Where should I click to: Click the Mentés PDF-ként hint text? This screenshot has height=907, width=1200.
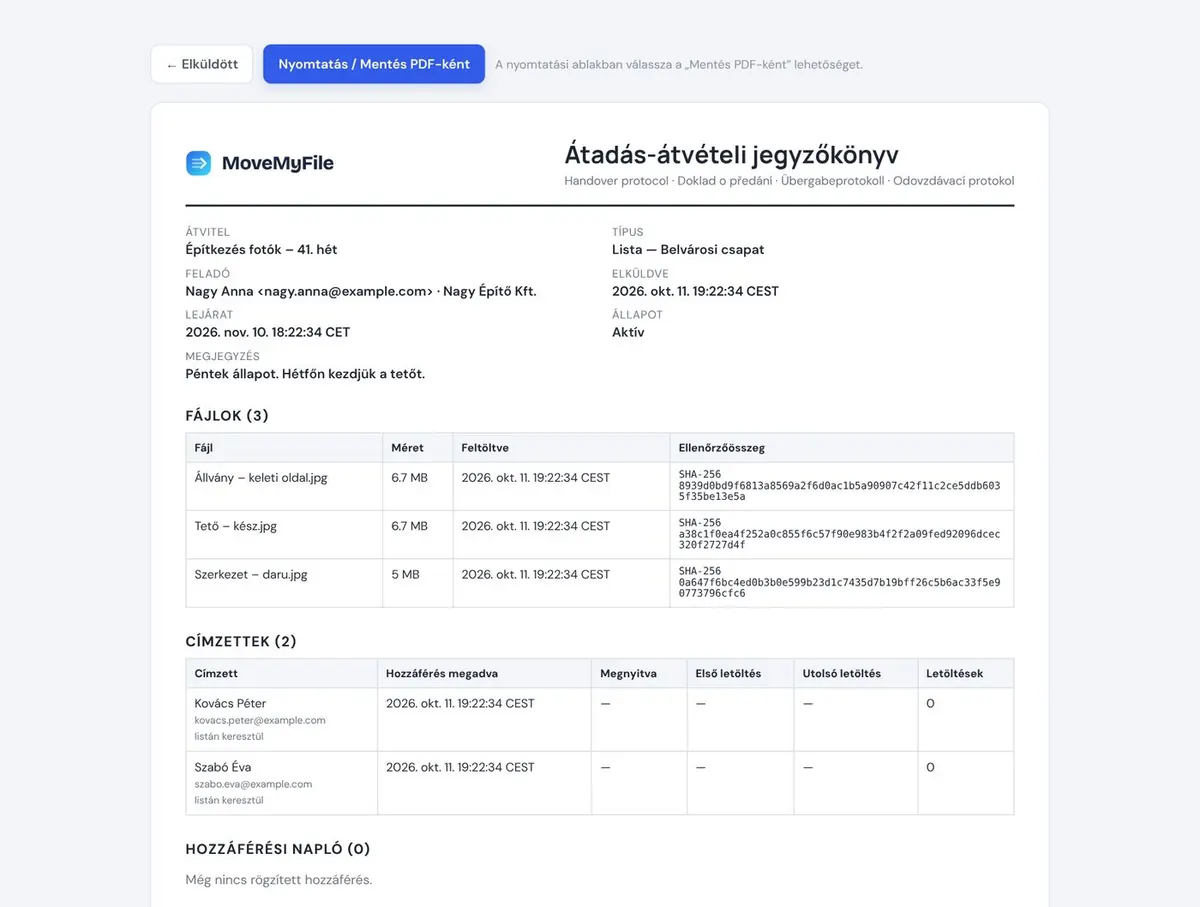pos(679,64)
